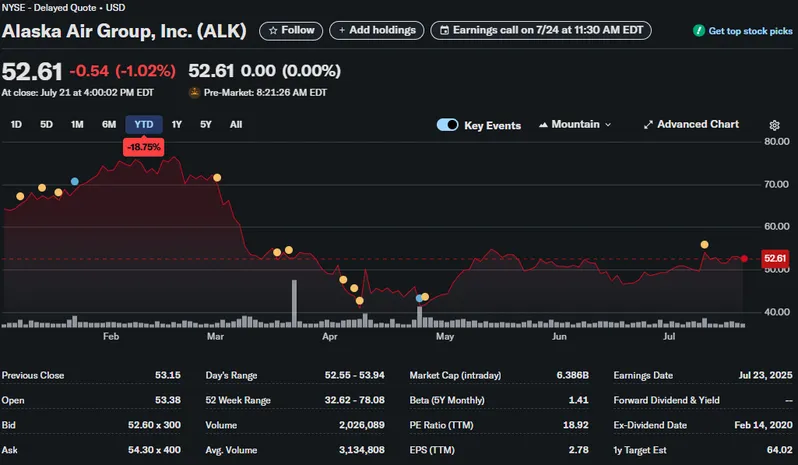Image resolution: width=798 pixels, height=465 pixels.
Task: Click the pre-market sunrise icon
Action: click(x=194, y=93)
